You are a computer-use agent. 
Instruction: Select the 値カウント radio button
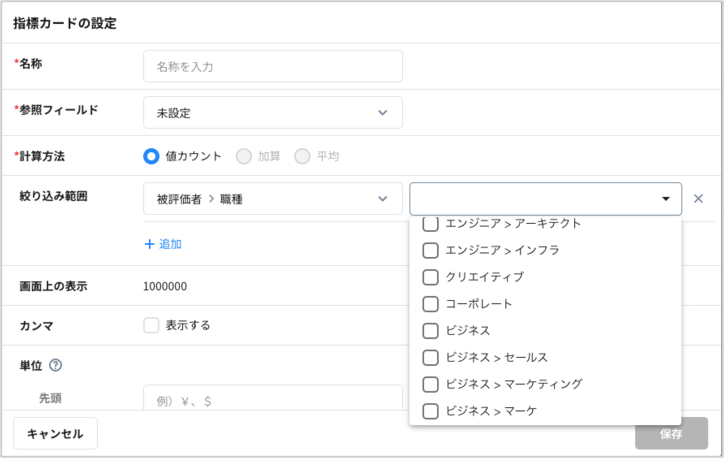pyautogui.click(x=151, y=156)
